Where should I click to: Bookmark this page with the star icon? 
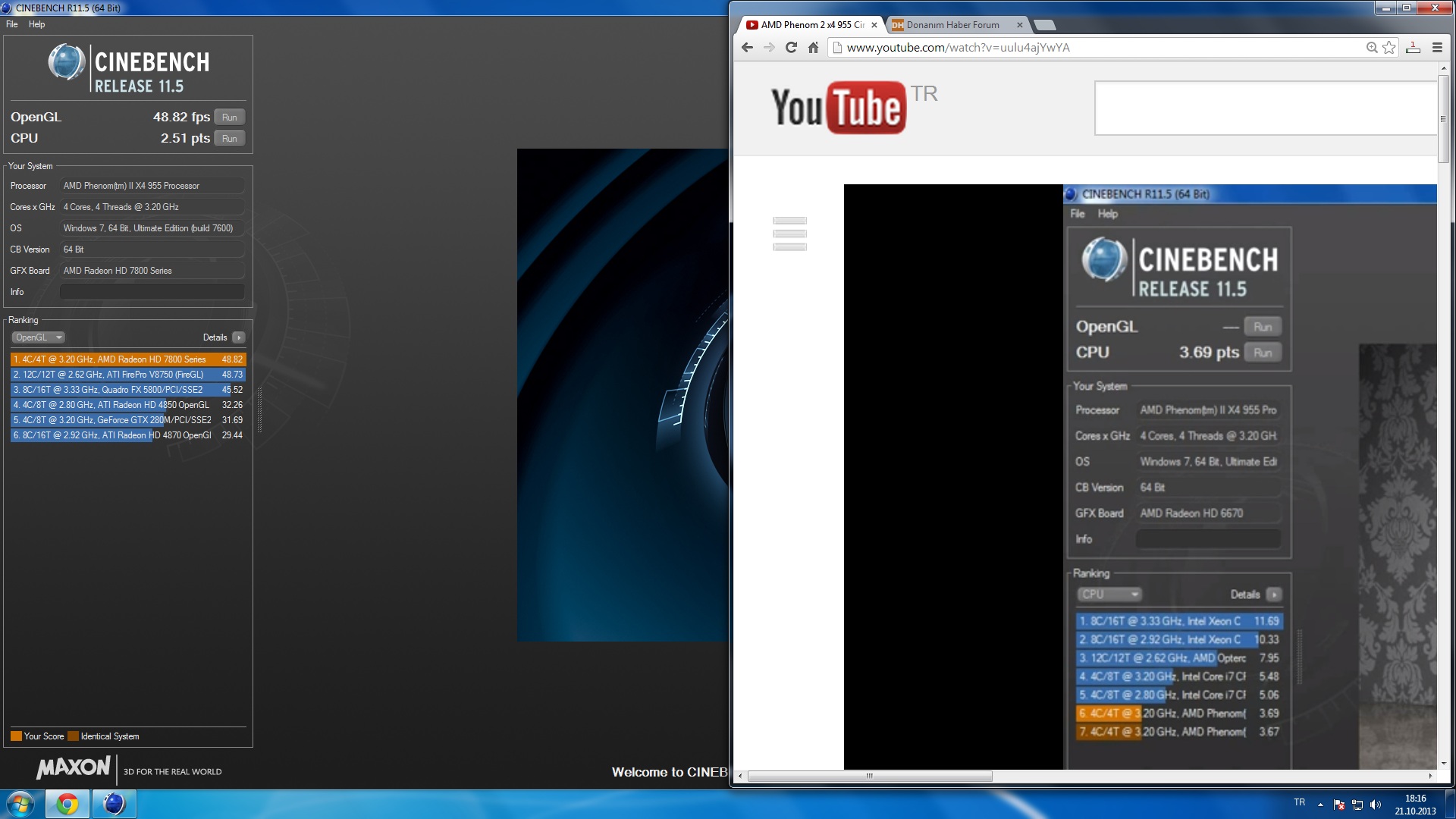click(1389, 48)
